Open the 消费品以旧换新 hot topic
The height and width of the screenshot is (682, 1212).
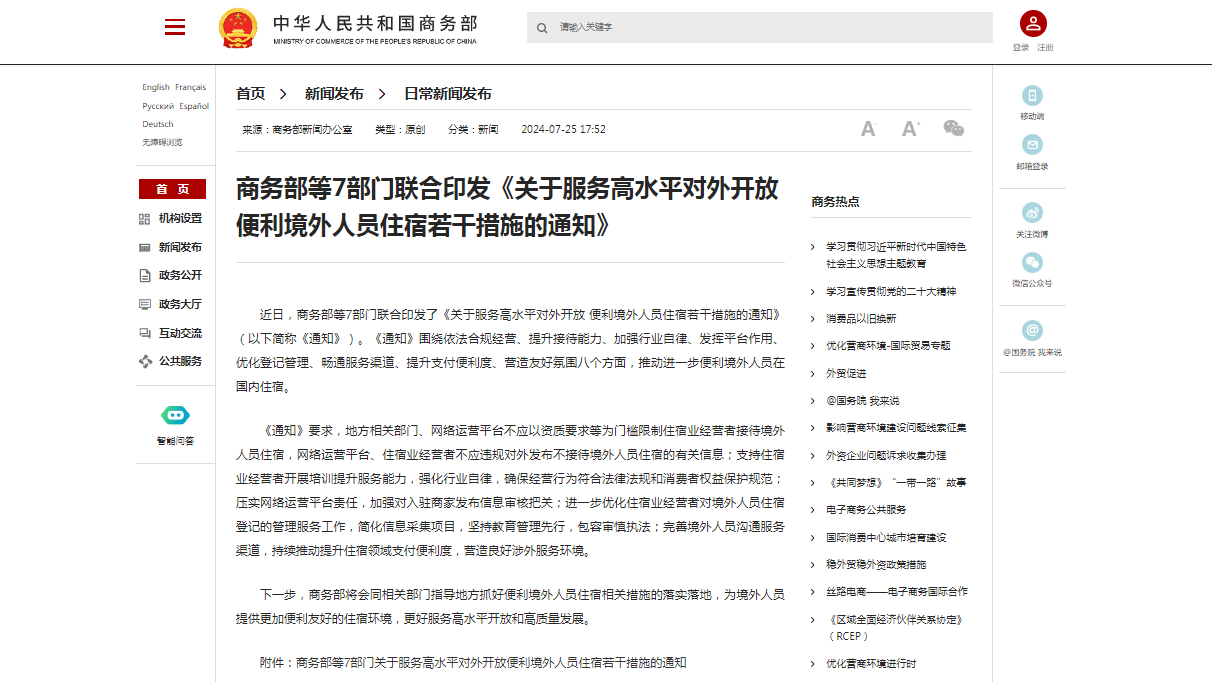tap(861, 318)
